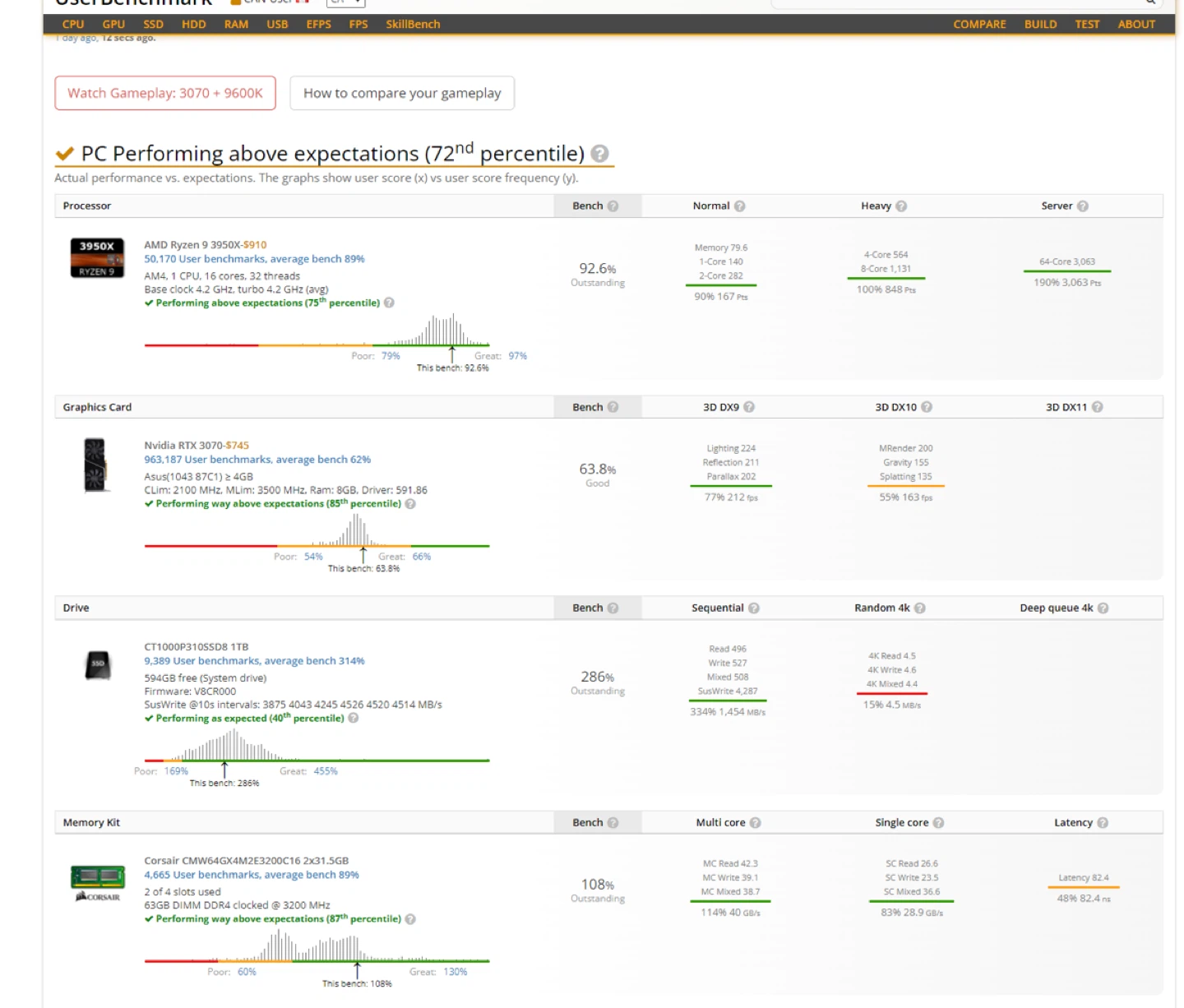1184x1008 pixels.
Task: Open 50,170 User benchmarks link
Action: (x=254, y=259)
